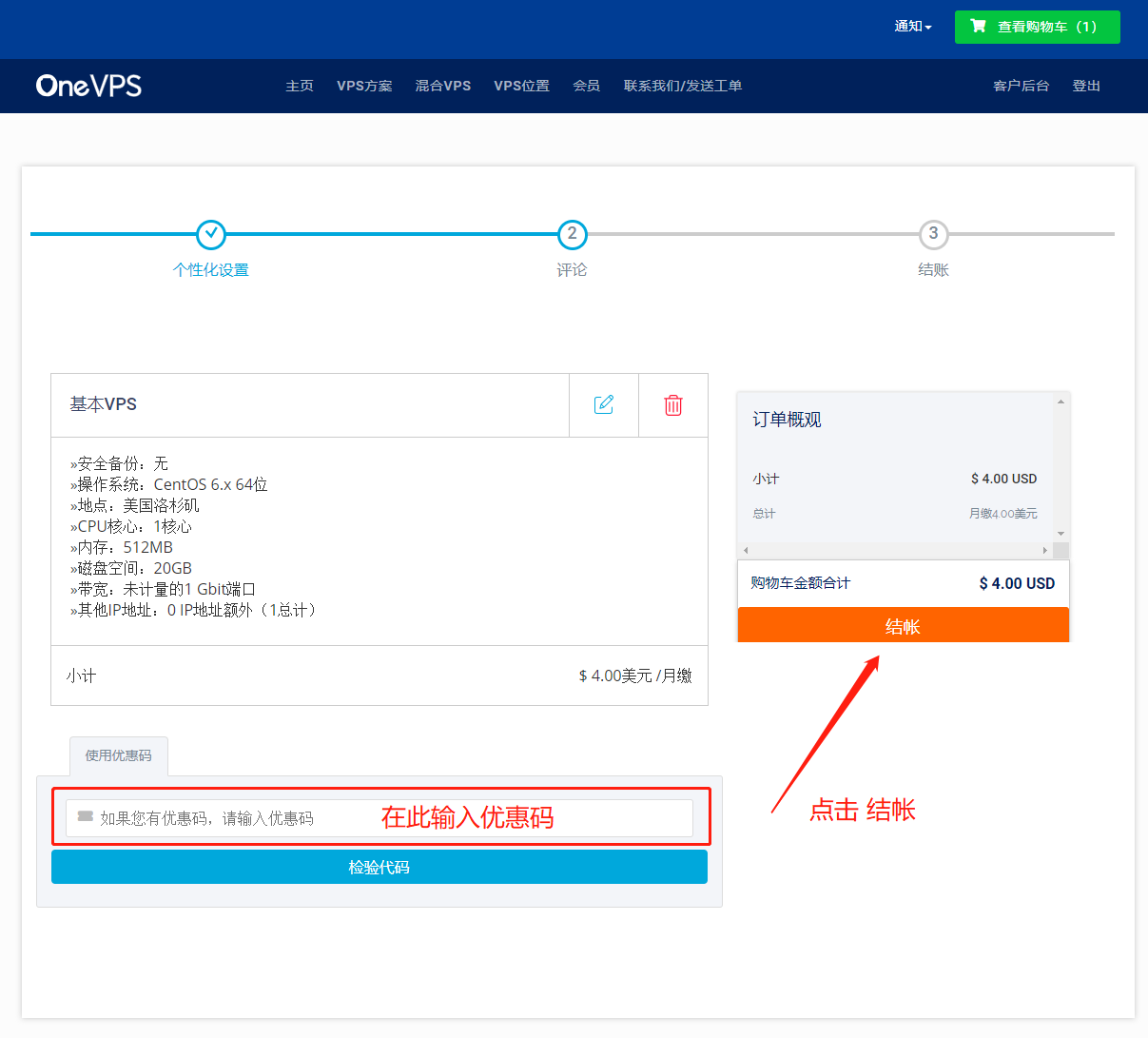Screen dimensions: 1148x1038
Task: Click 查看购物车 cart button
Action: click(x=1037, y=27)
